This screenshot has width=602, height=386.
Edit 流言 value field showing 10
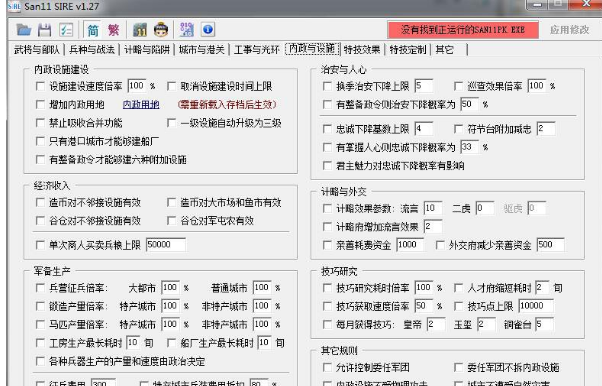point(433,208)
